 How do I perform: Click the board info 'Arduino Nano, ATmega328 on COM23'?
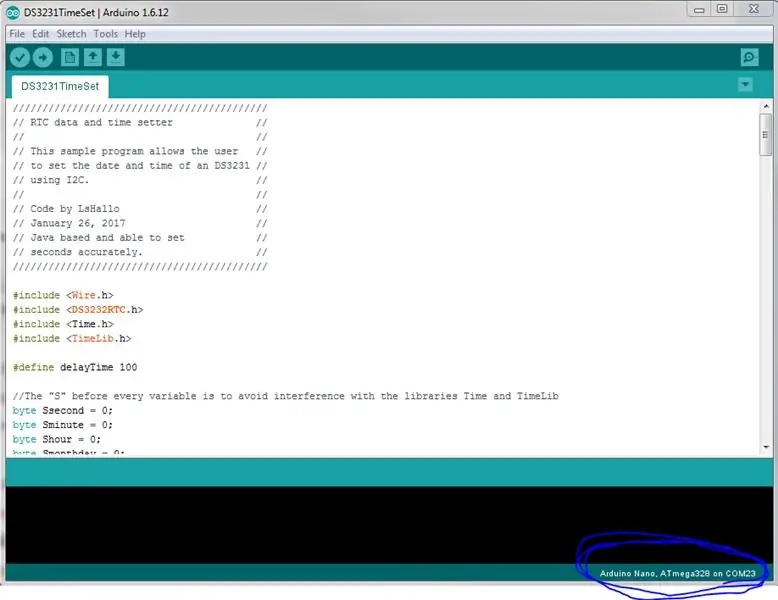677,573
